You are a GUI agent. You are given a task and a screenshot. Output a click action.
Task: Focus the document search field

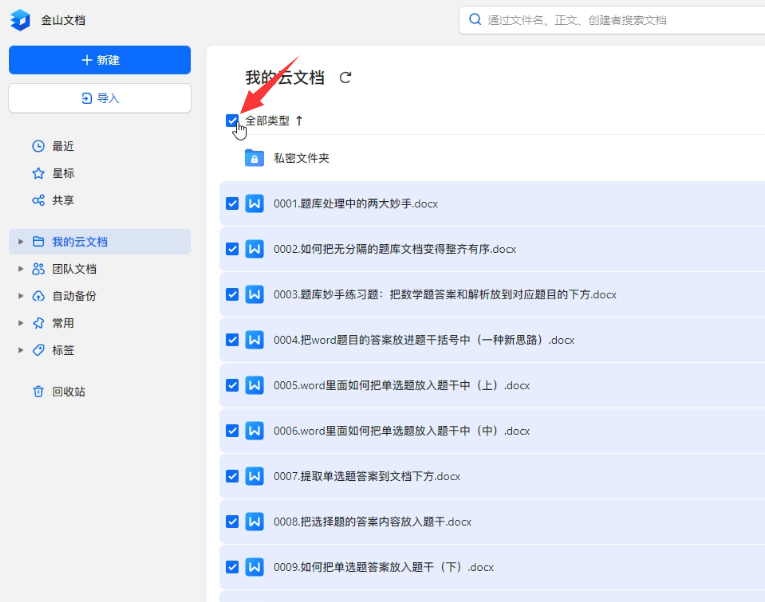pyautogui.click(x=612, y=20)
